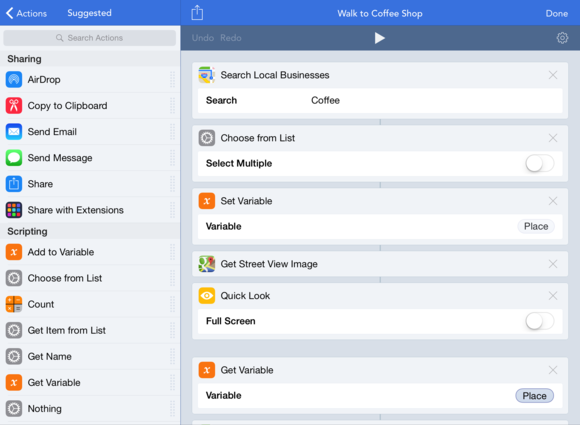The image size is (580, 425).
Task: Open the Place variable picker in Set Variable
Action: coord(536,226)
